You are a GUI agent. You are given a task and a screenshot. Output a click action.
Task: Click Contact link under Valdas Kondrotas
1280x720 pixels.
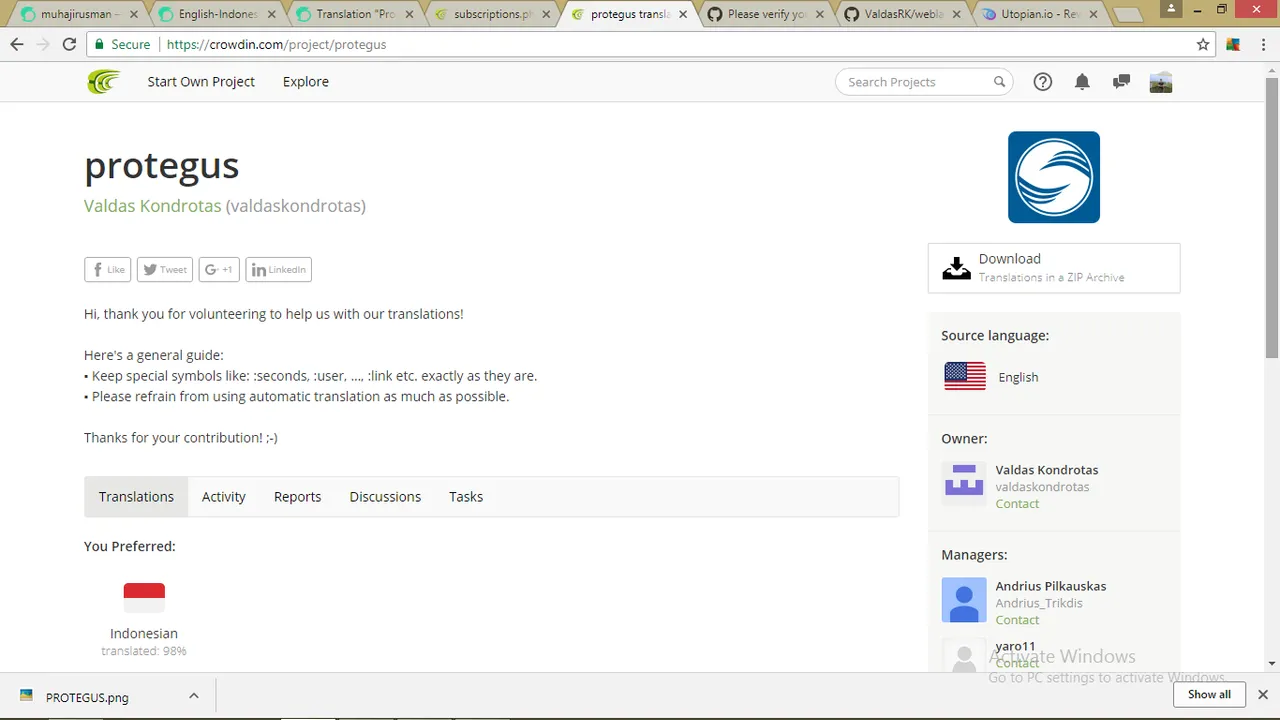point(1017,504)
